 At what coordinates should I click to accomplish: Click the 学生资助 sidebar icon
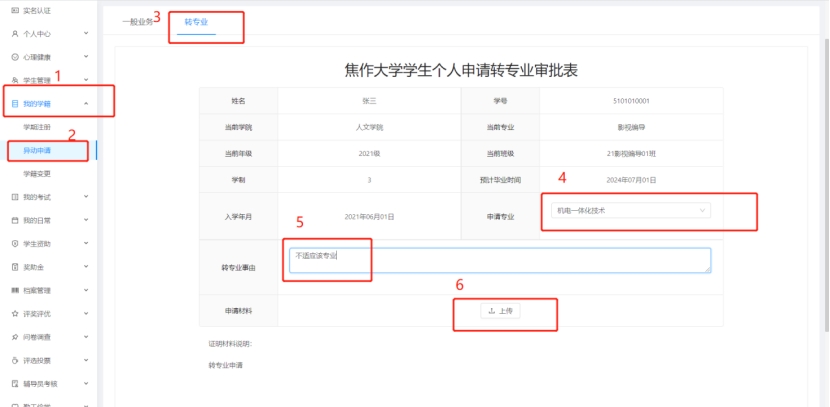(14, 244)
